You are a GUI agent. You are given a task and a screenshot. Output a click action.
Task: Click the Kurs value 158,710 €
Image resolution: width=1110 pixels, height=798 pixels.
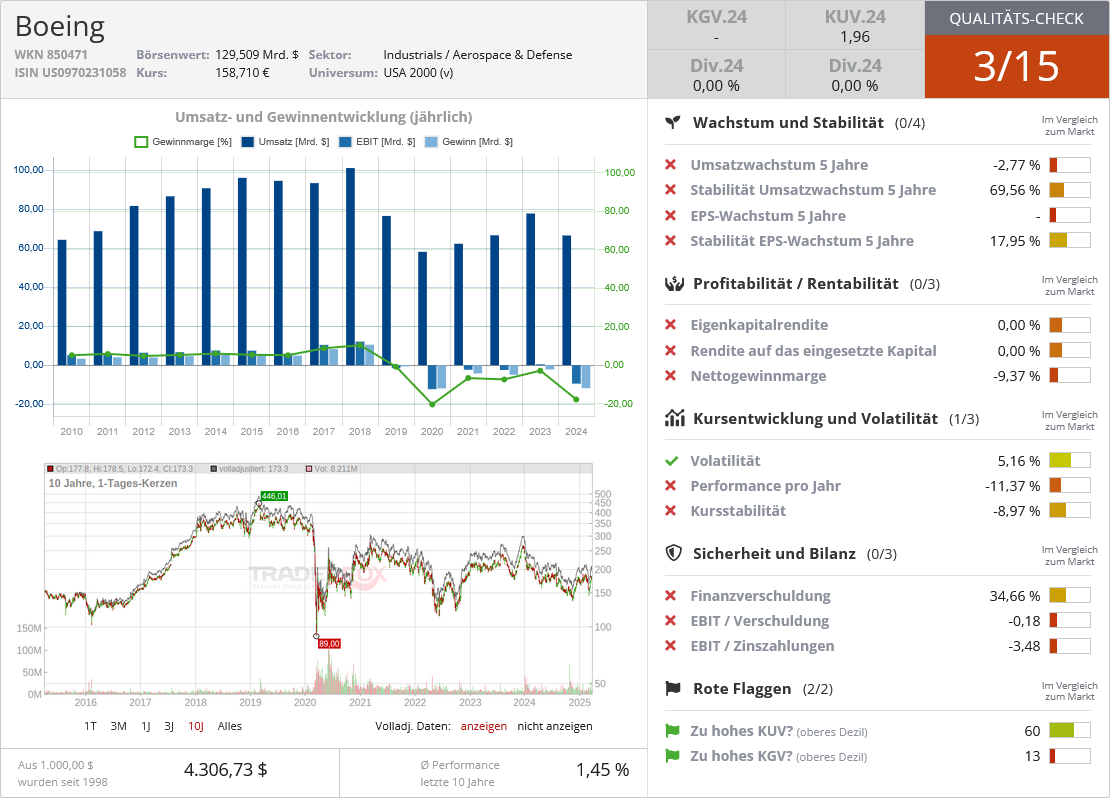click(x=242, y=72)
